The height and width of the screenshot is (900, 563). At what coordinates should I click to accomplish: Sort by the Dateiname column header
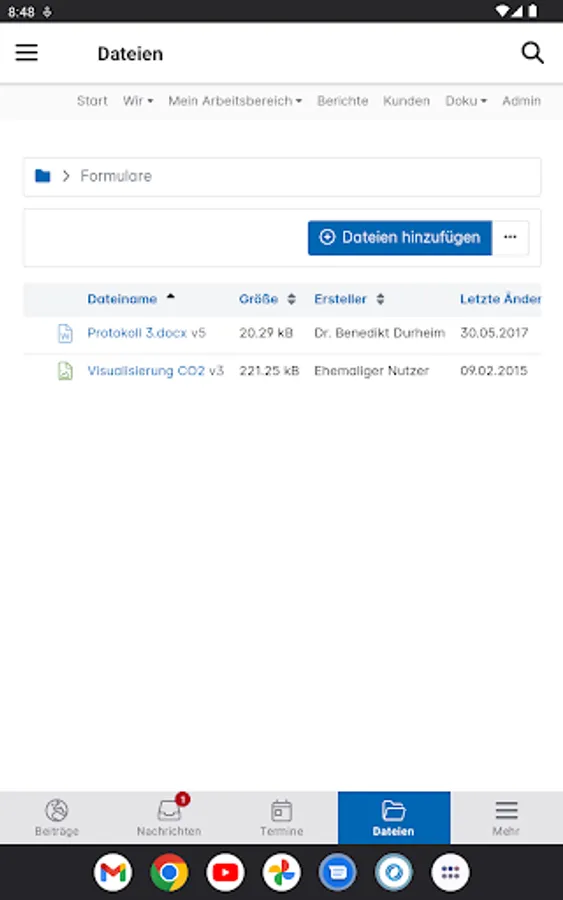[x=122, y=299]
